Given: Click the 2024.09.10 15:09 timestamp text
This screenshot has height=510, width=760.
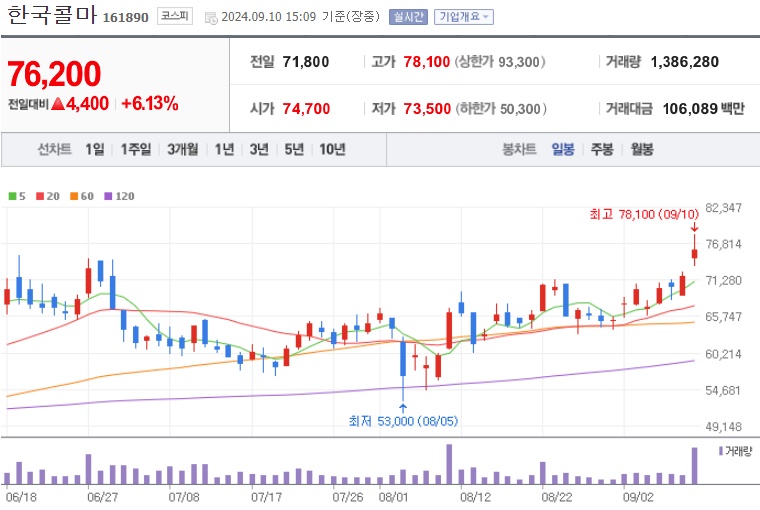Looking at the screenshot, I should (269, 17).
